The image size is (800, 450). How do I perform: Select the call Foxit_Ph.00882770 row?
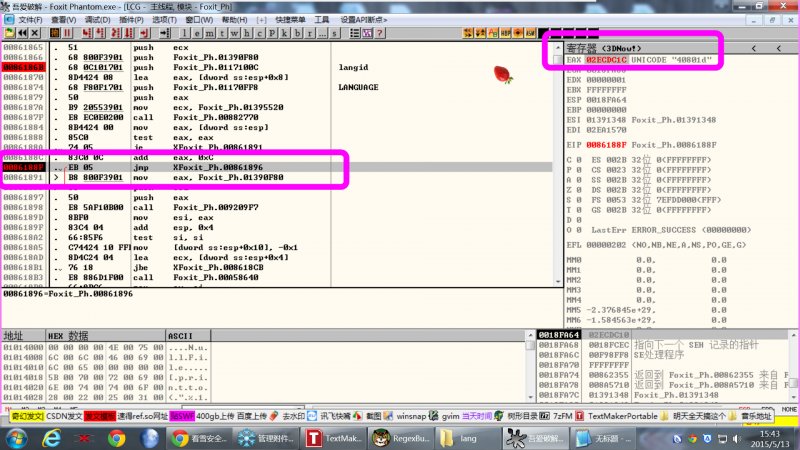pyautogui.click(x=278, y=117)
